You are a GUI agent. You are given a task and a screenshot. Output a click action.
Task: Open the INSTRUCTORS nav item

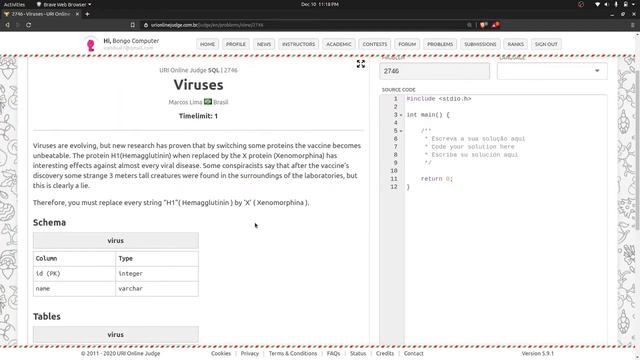[298, 44]
